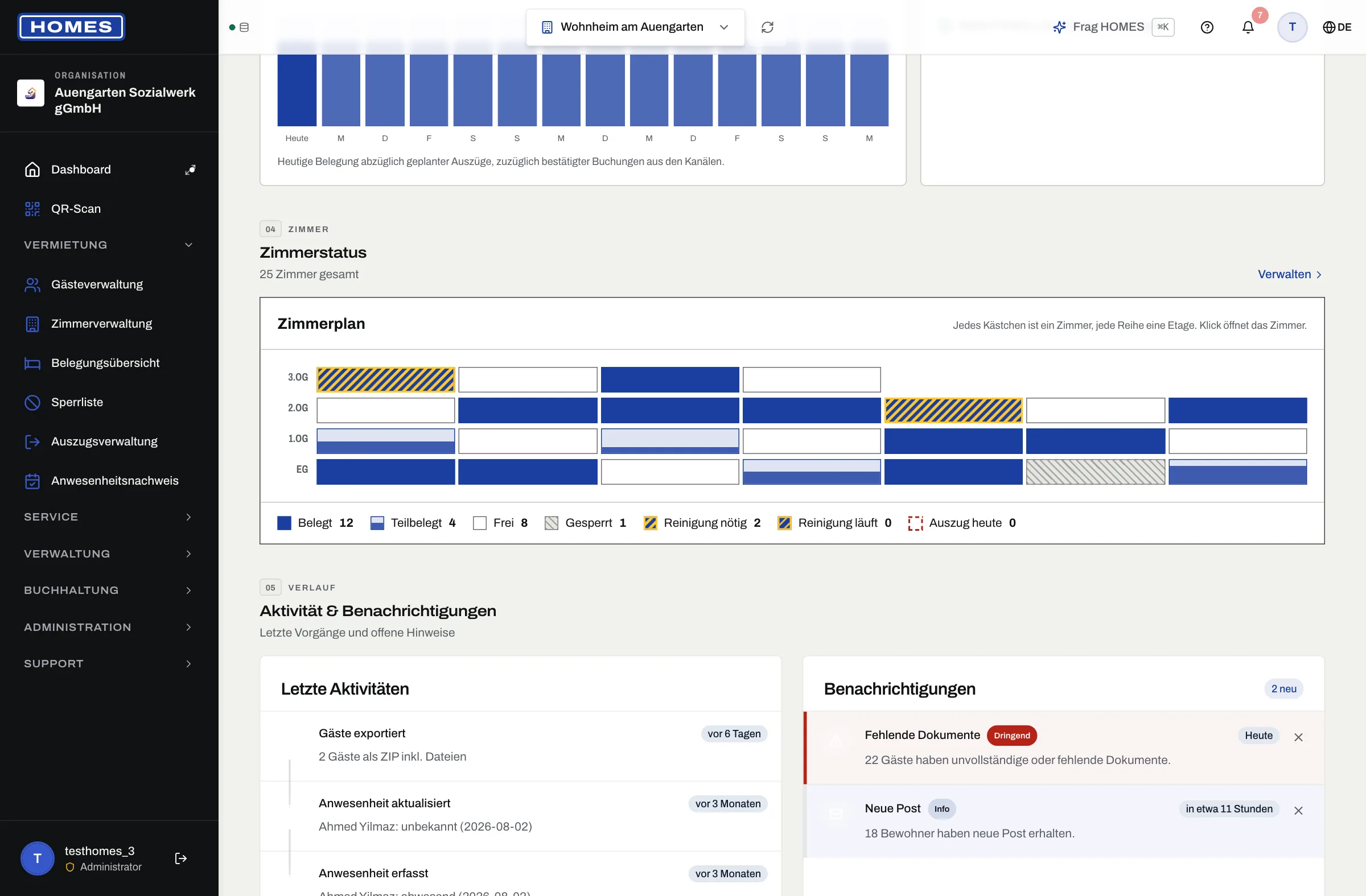Viewport: 1366px width, 896px height.
Task: Collapse the VERMIETUNG section
Action: (109, 245)
